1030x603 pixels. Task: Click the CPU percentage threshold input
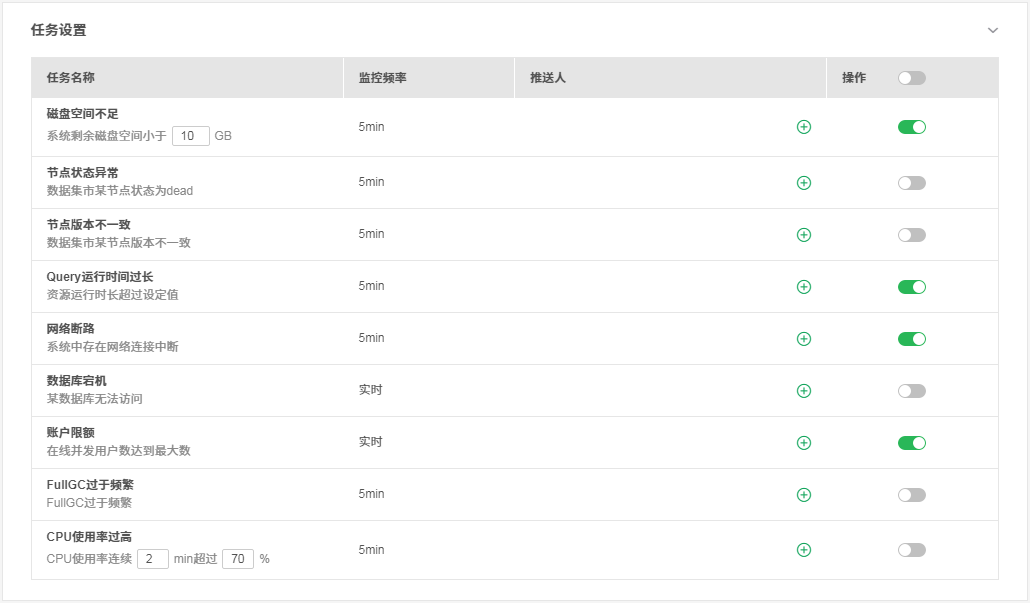tap(237, 559)
